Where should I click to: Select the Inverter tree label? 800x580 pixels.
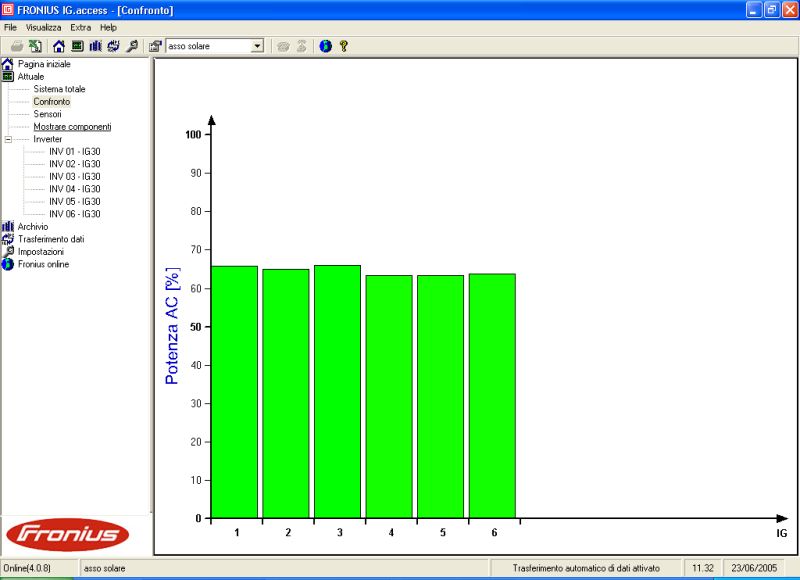[x=47, y=139]
